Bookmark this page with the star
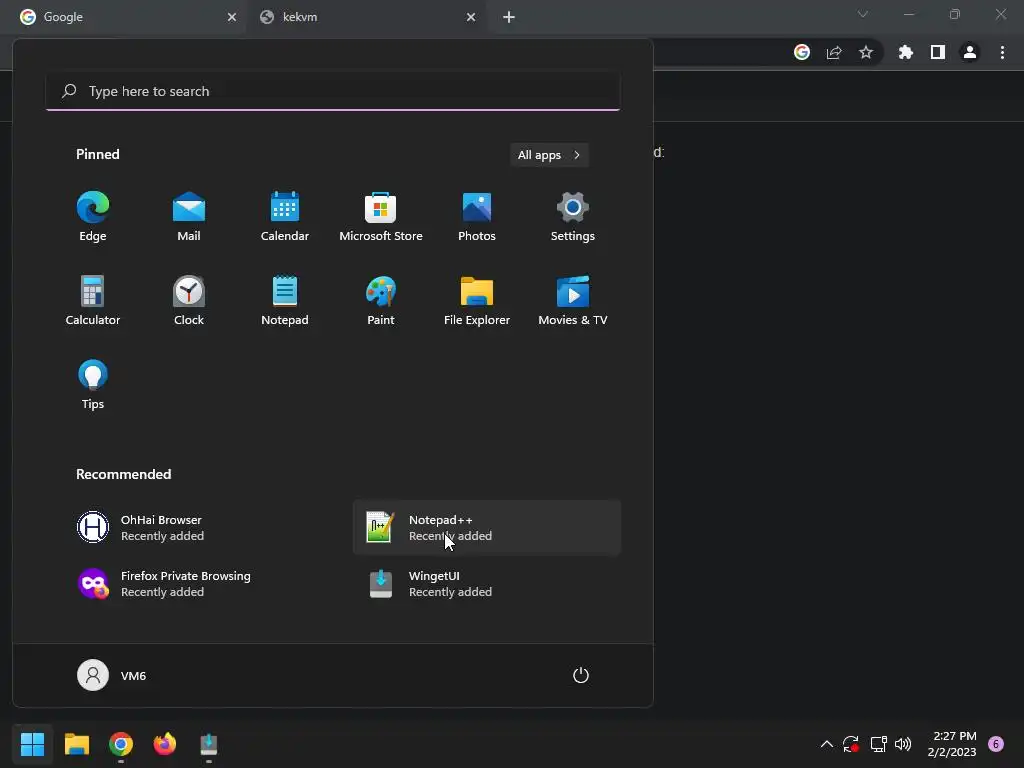The width and height of the screenshot is (1024, 768). [x=866, y=52]
